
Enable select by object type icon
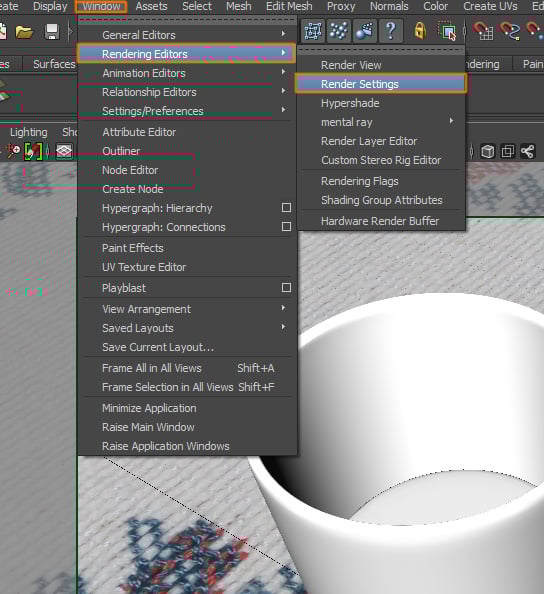click(339, 31)
